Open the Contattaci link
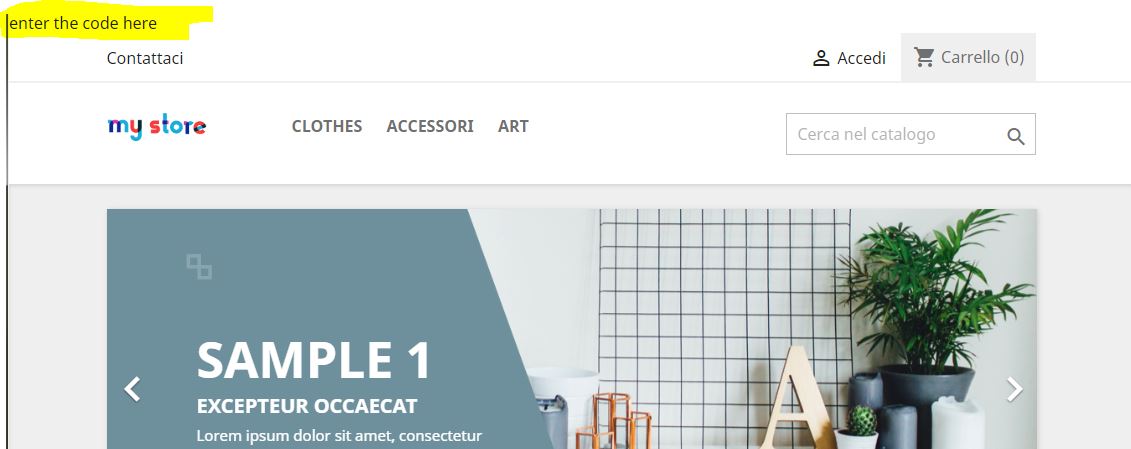The width and height of the screenshot is (1131, 449). tap(145, 58)
